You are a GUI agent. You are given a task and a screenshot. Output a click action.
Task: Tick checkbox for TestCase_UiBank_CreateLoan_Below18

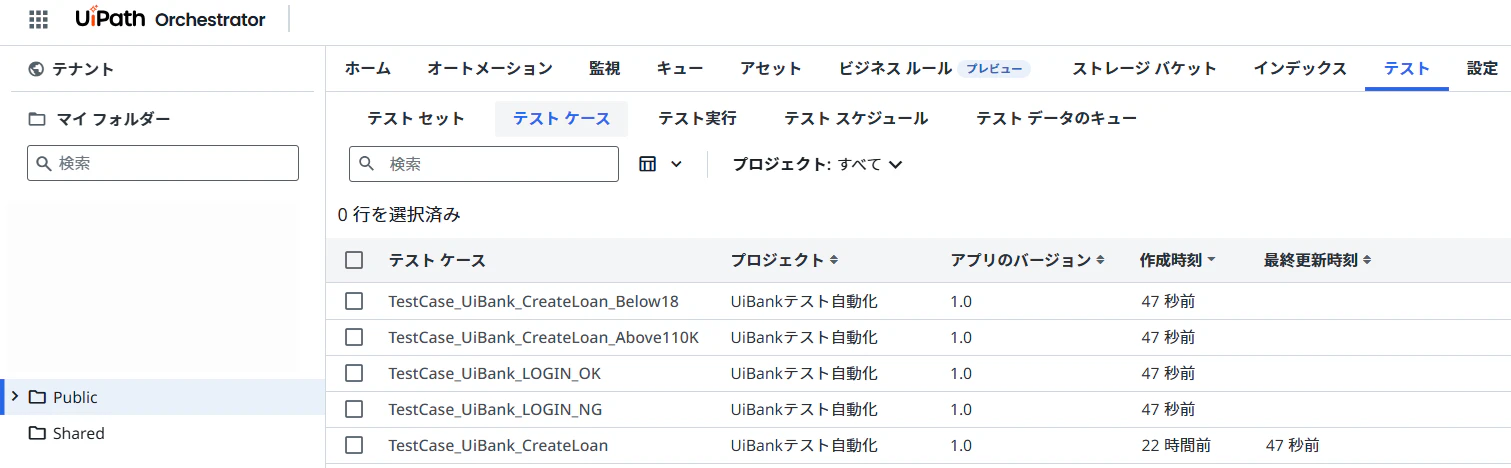click(x=354, y=301)
